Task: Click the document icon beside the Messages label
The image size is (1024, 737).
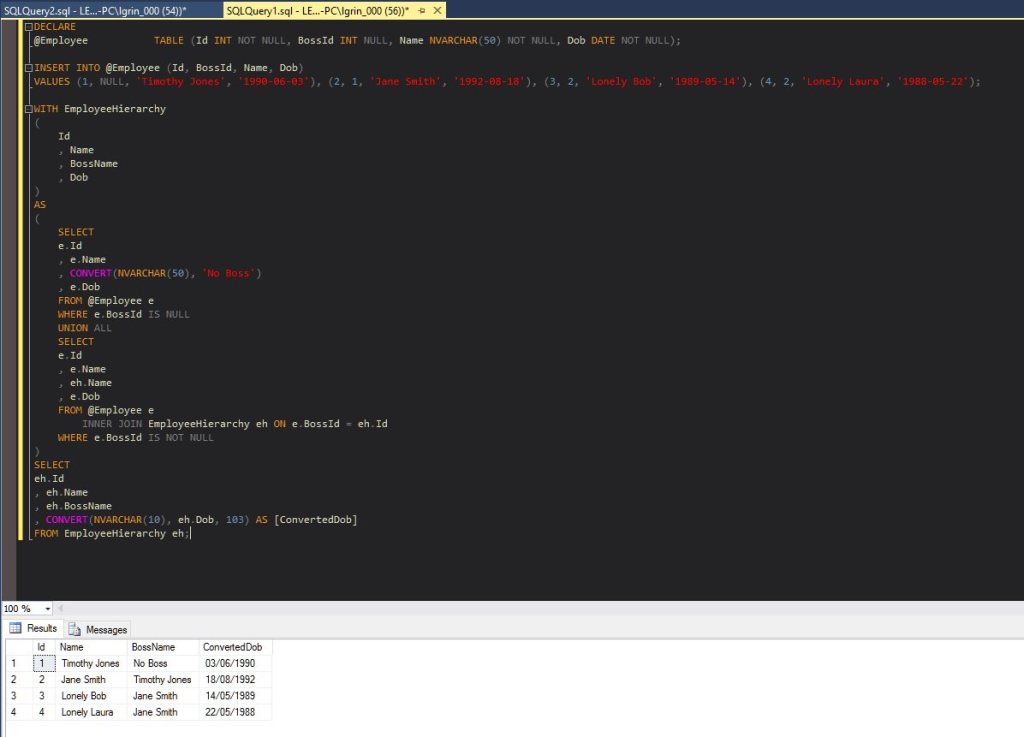Action: 76,629
